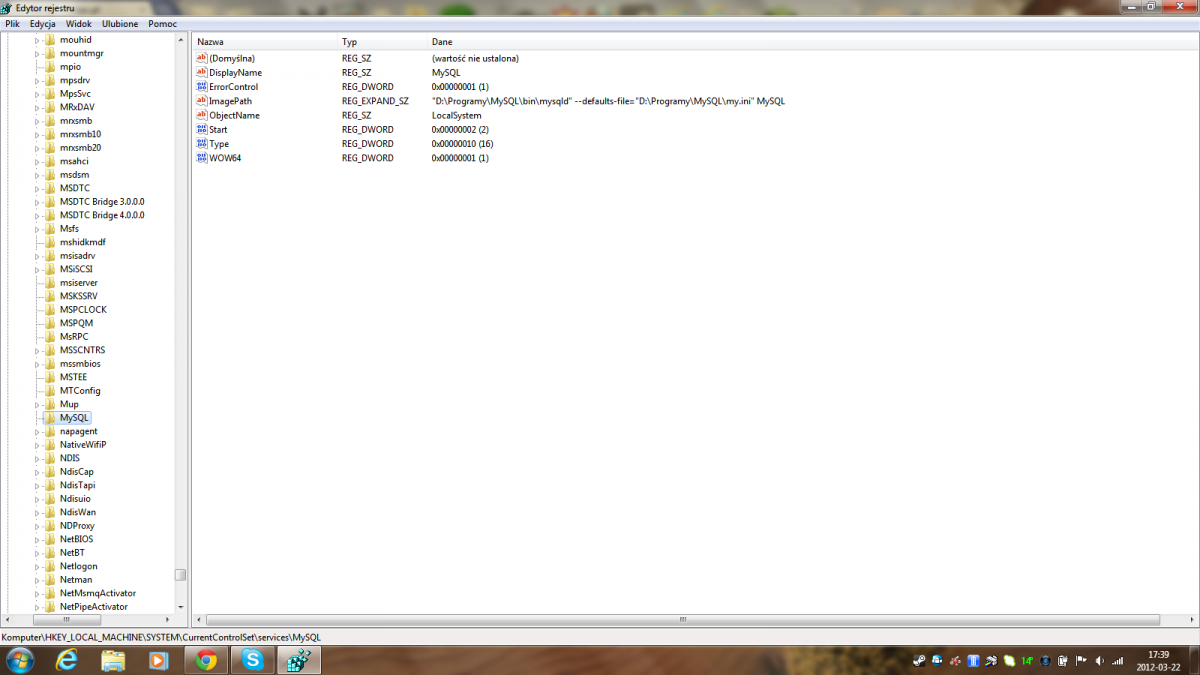Open the Windows Start menu orb
This screenshot has width=1200, height=675.
[20, 660]
